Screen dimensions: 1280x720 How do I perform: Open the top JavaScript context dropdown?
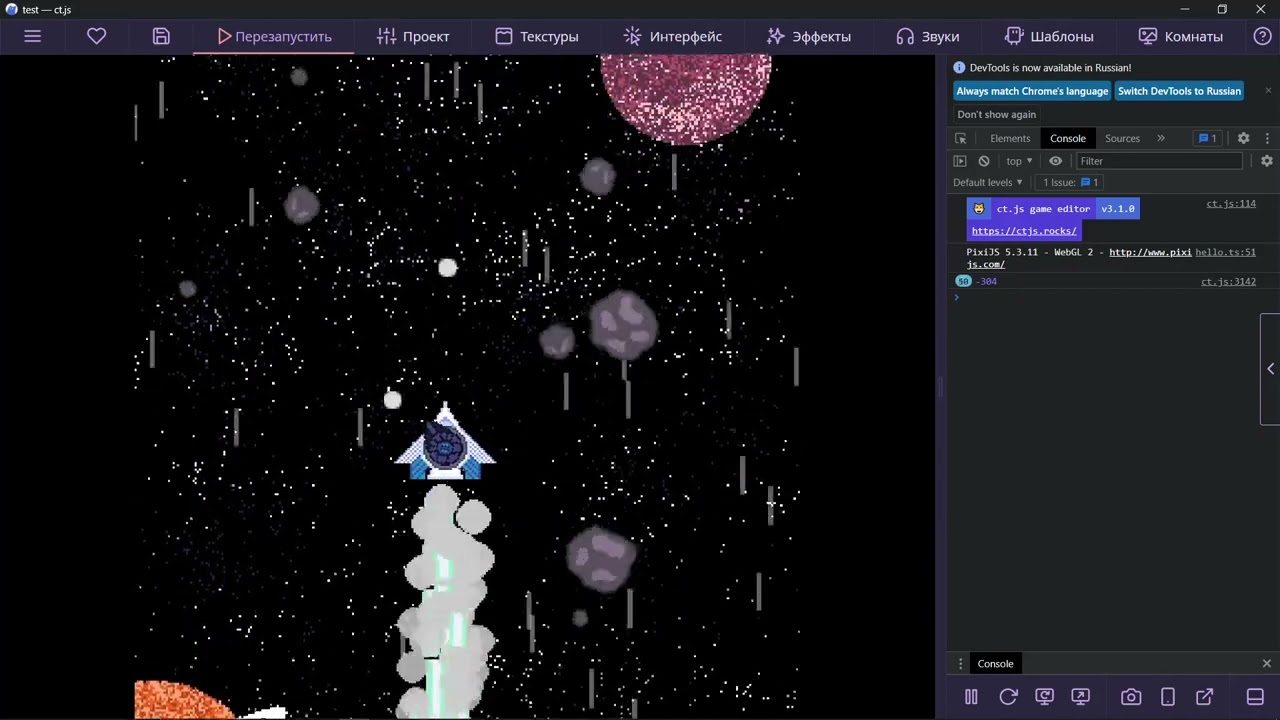click(1019, 161)
